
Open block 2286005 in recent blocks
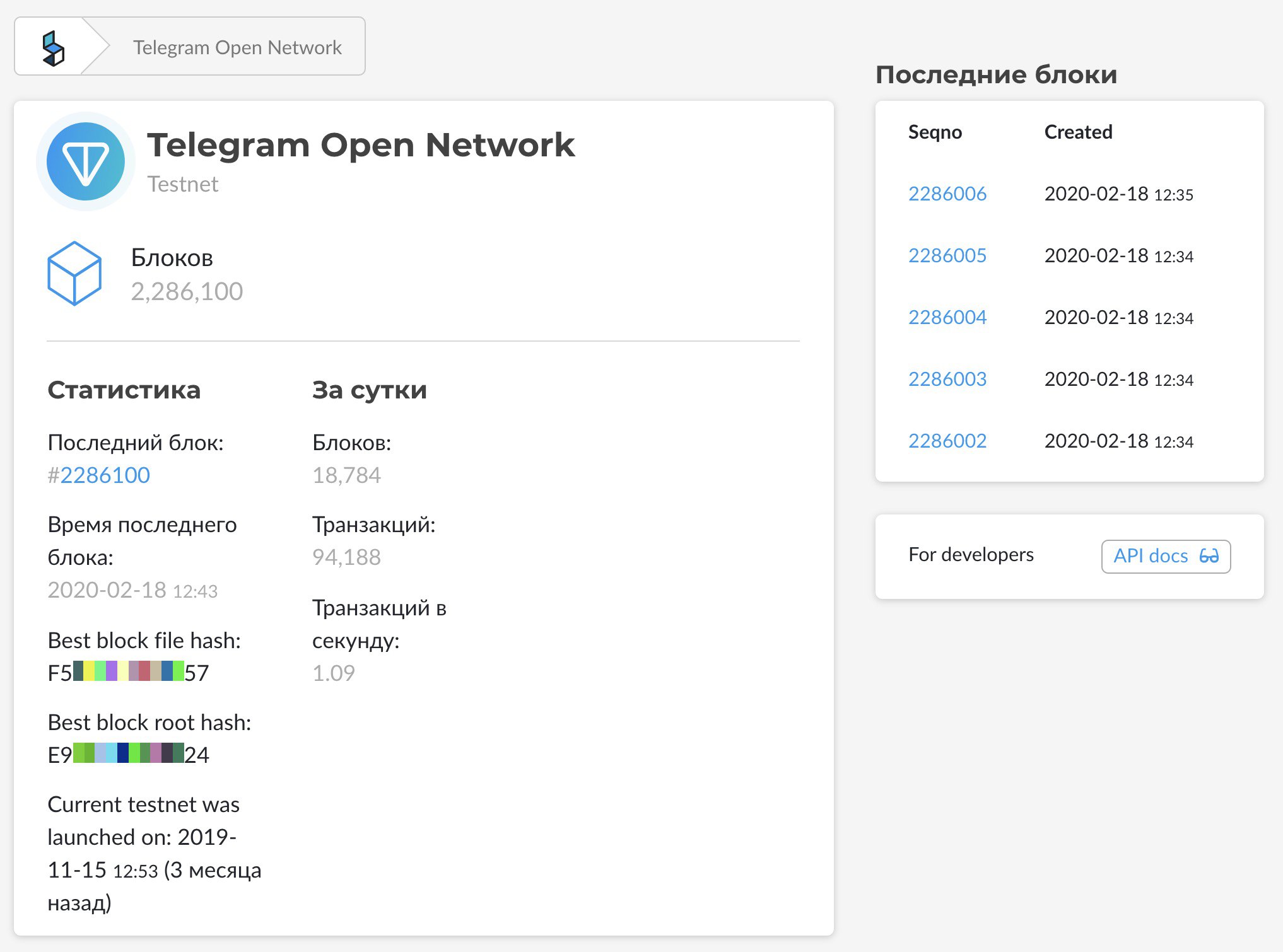[947, 255]
